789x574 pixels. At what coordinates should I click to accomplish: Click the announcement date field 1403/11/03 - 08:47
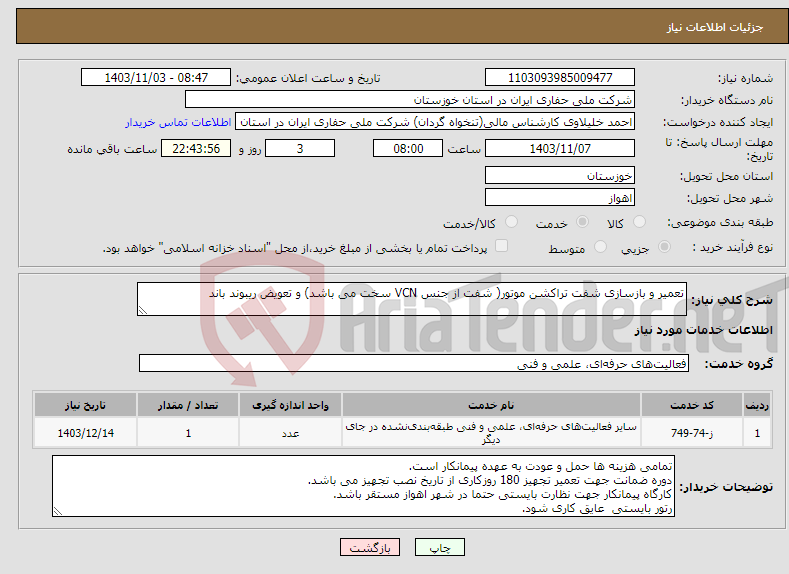(156, 77)
